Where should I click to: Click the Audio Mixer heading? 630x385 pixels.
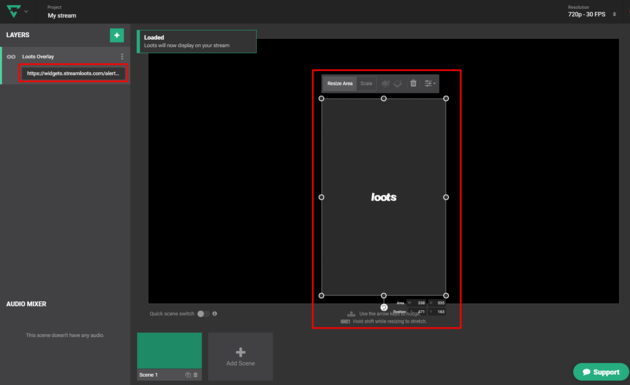(x=26, y=304)
